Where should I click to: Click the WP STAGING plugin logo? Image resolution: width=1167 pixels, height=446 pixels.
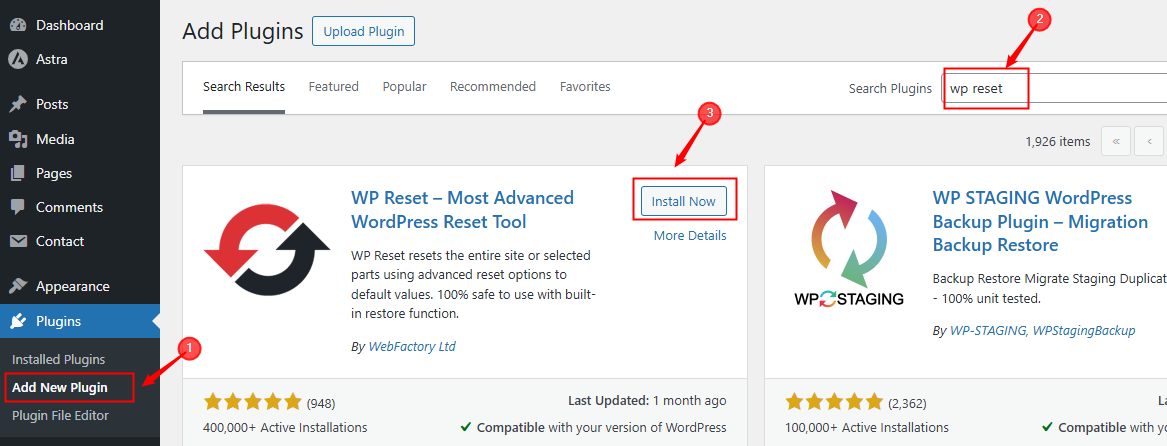848,249
